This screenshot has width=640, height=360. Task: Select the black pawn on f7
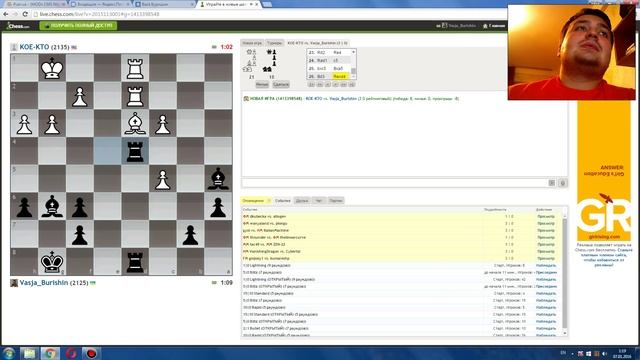[80, 235]
